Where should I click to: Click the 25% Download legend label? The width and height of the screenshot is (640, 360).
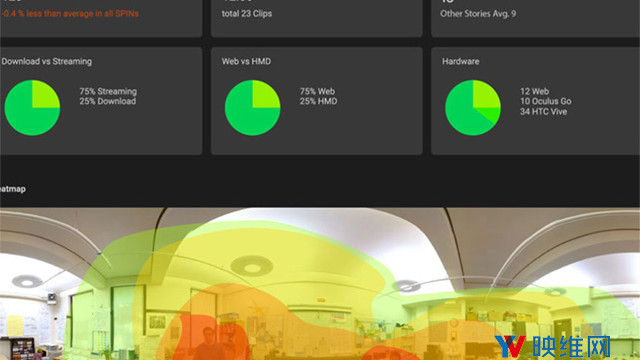108,101
